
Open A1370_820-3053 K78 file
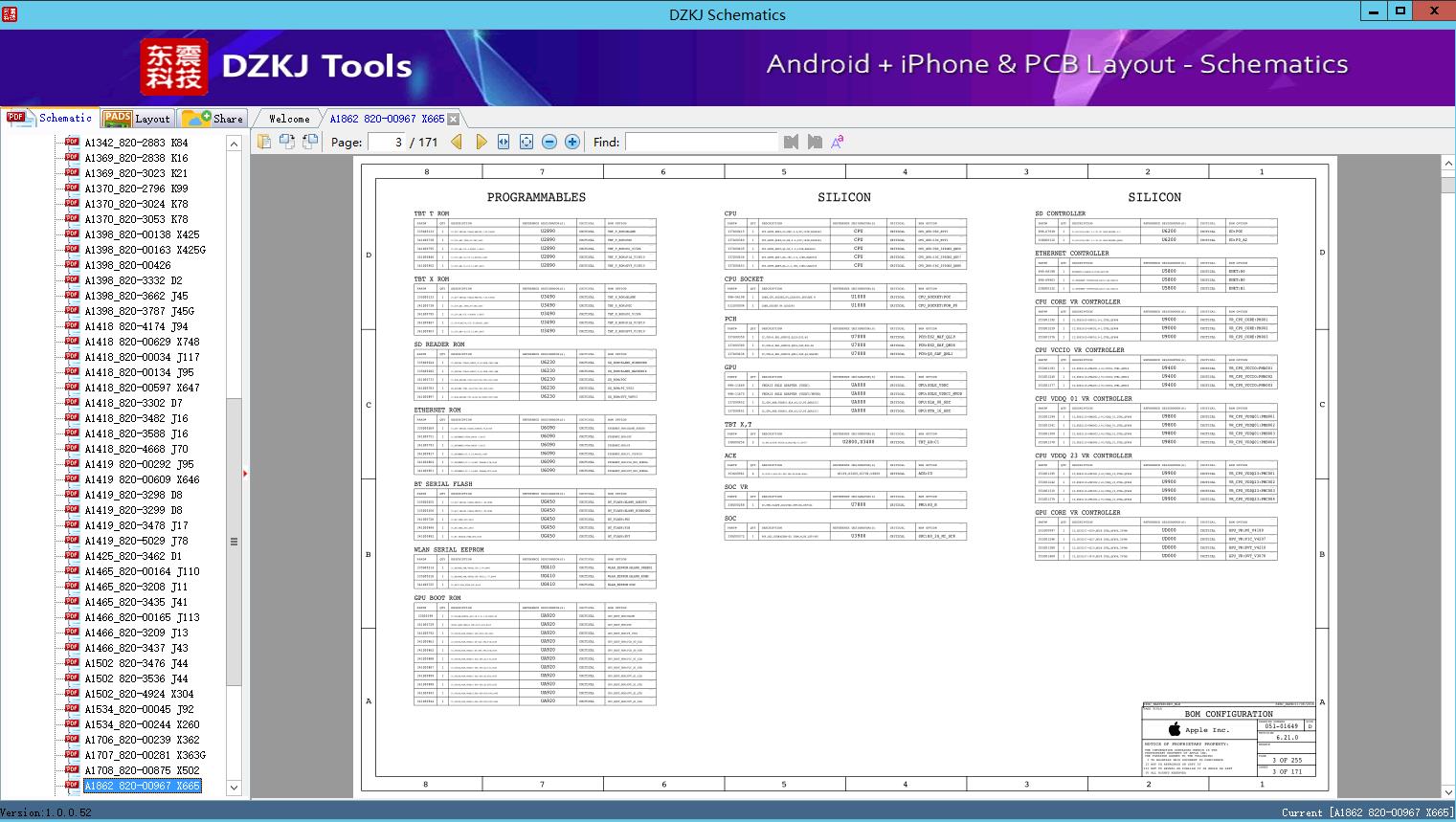(136, 219)
